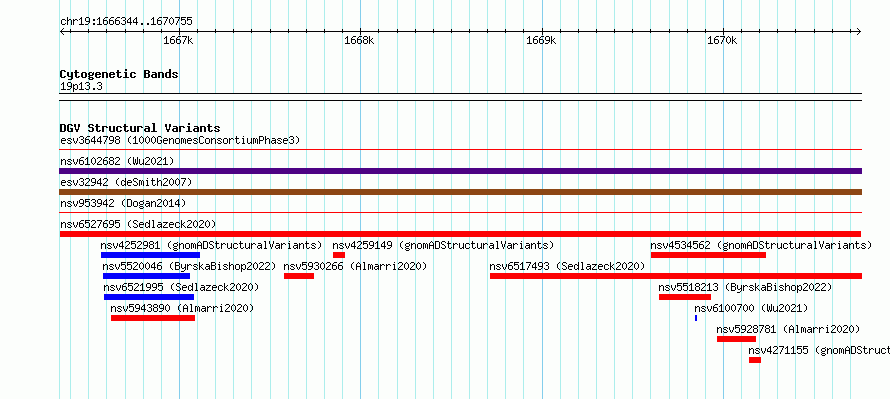Select the blue nsv6521995 Sedlazeck2020 bar

pos(149,297)
